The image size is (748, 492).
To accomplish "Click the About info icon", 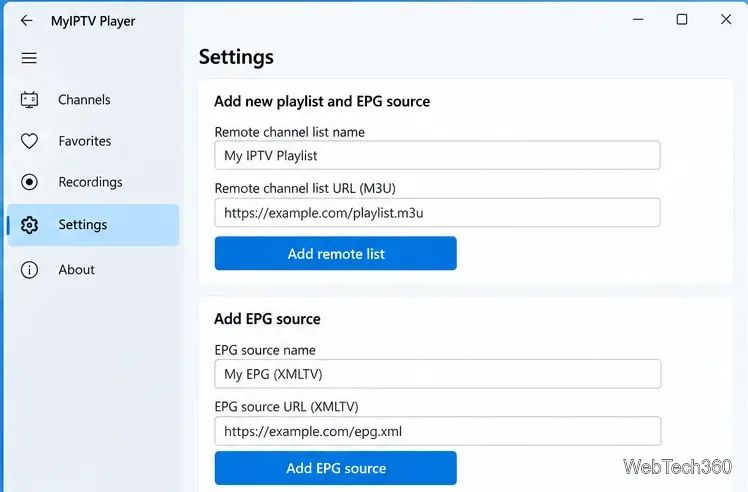I will coord(29,270).
